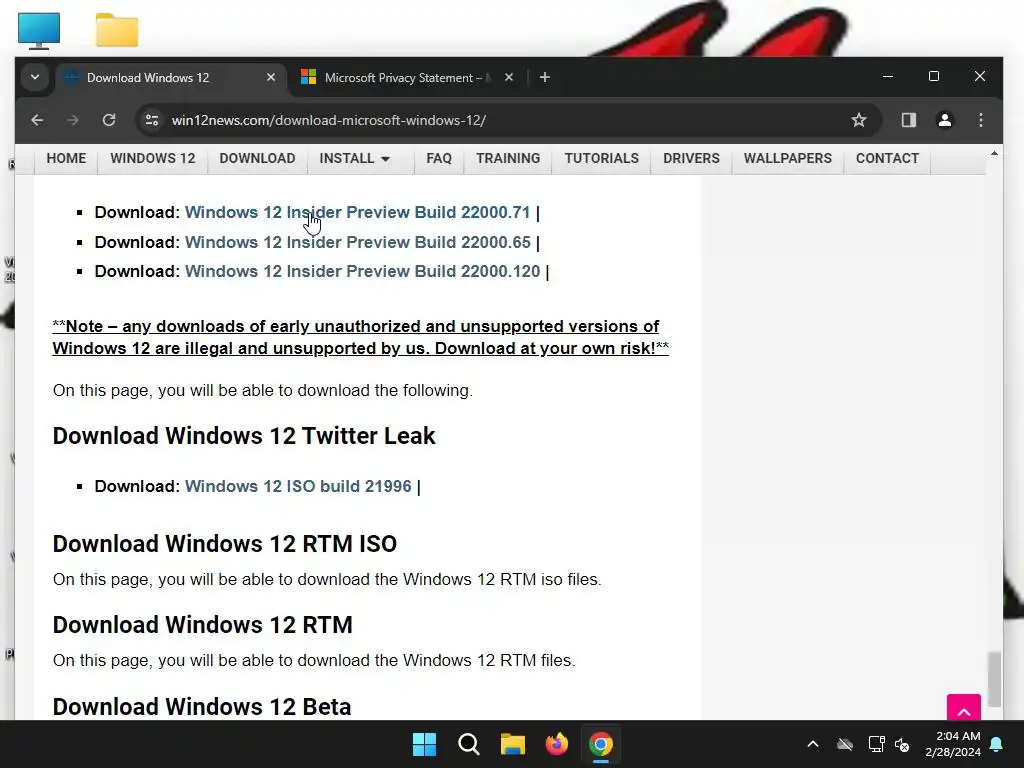Click Download Windows 12 Beta heading

coord(202,707)
